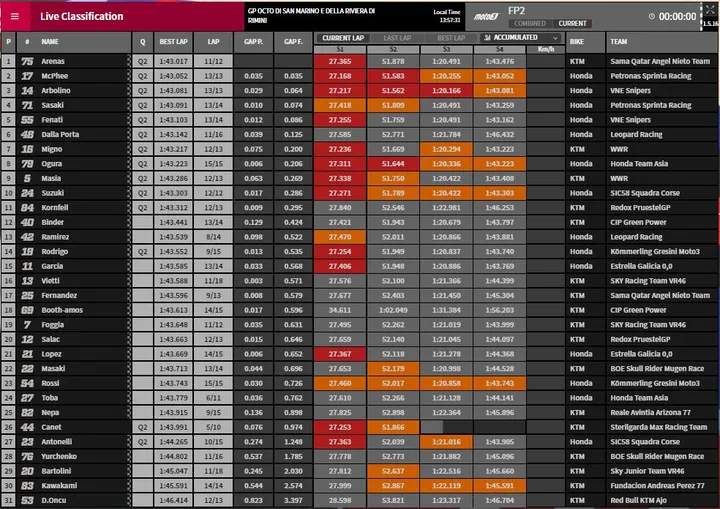Switch to CURRENT classification

572,23
